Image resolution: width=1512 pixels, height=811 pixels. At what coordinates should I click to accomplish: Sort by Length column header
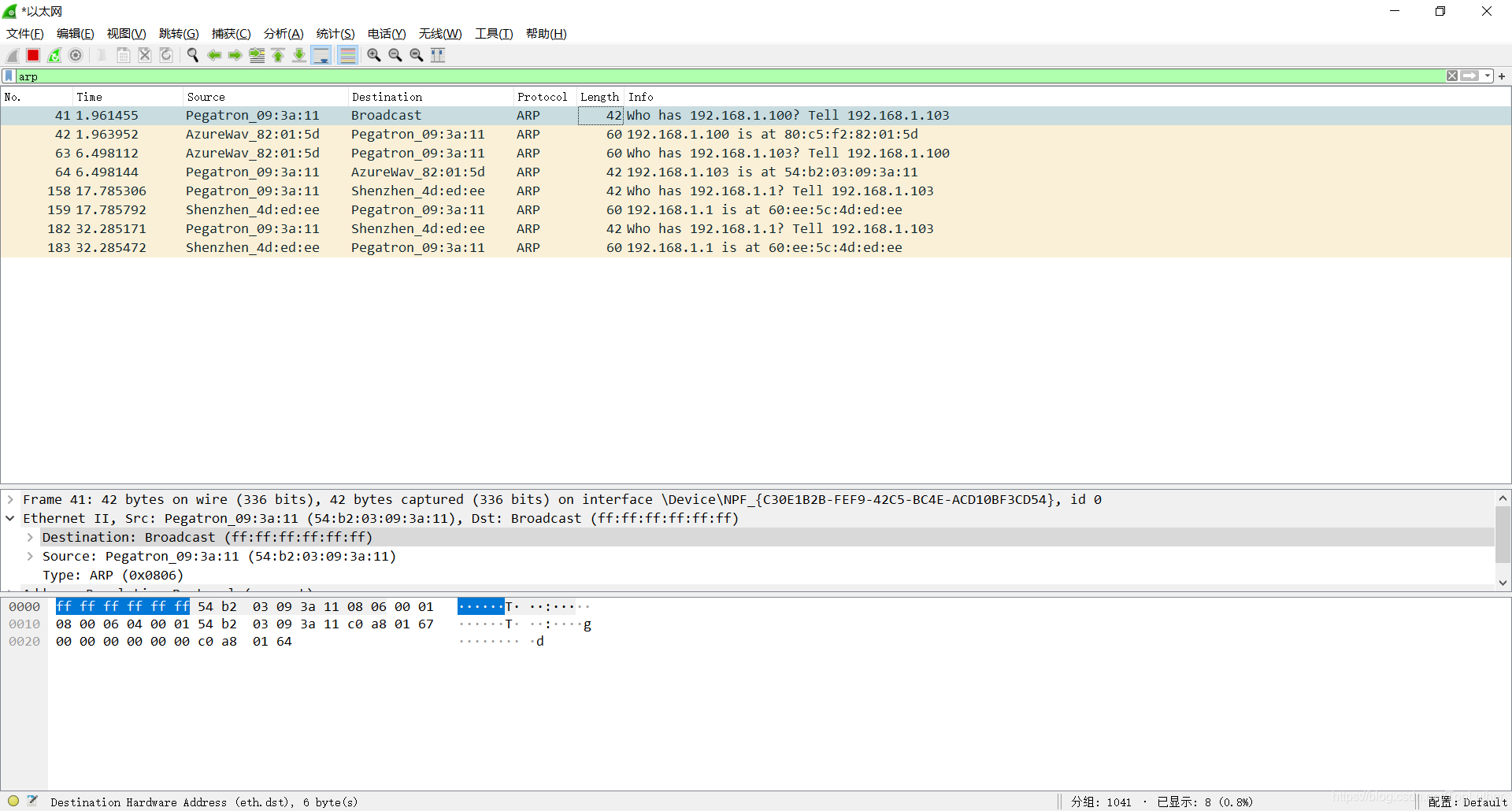(600, 97)
